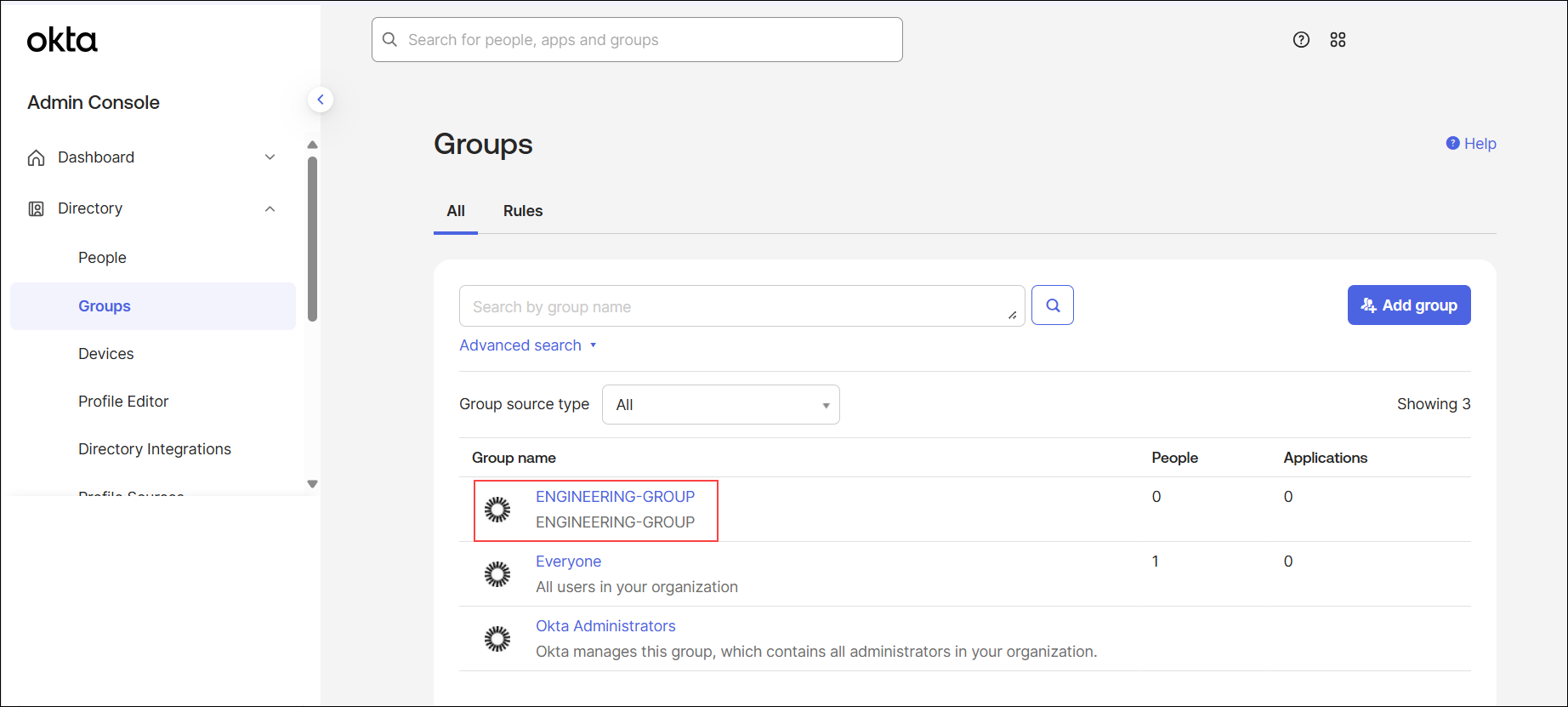Focus the Search by group name field

[x=741, y=306]
